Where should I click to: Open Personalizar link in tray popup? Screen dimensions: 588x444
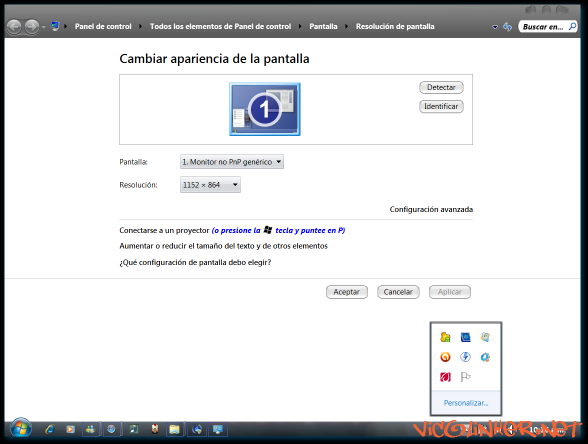(x=466, y=403)
